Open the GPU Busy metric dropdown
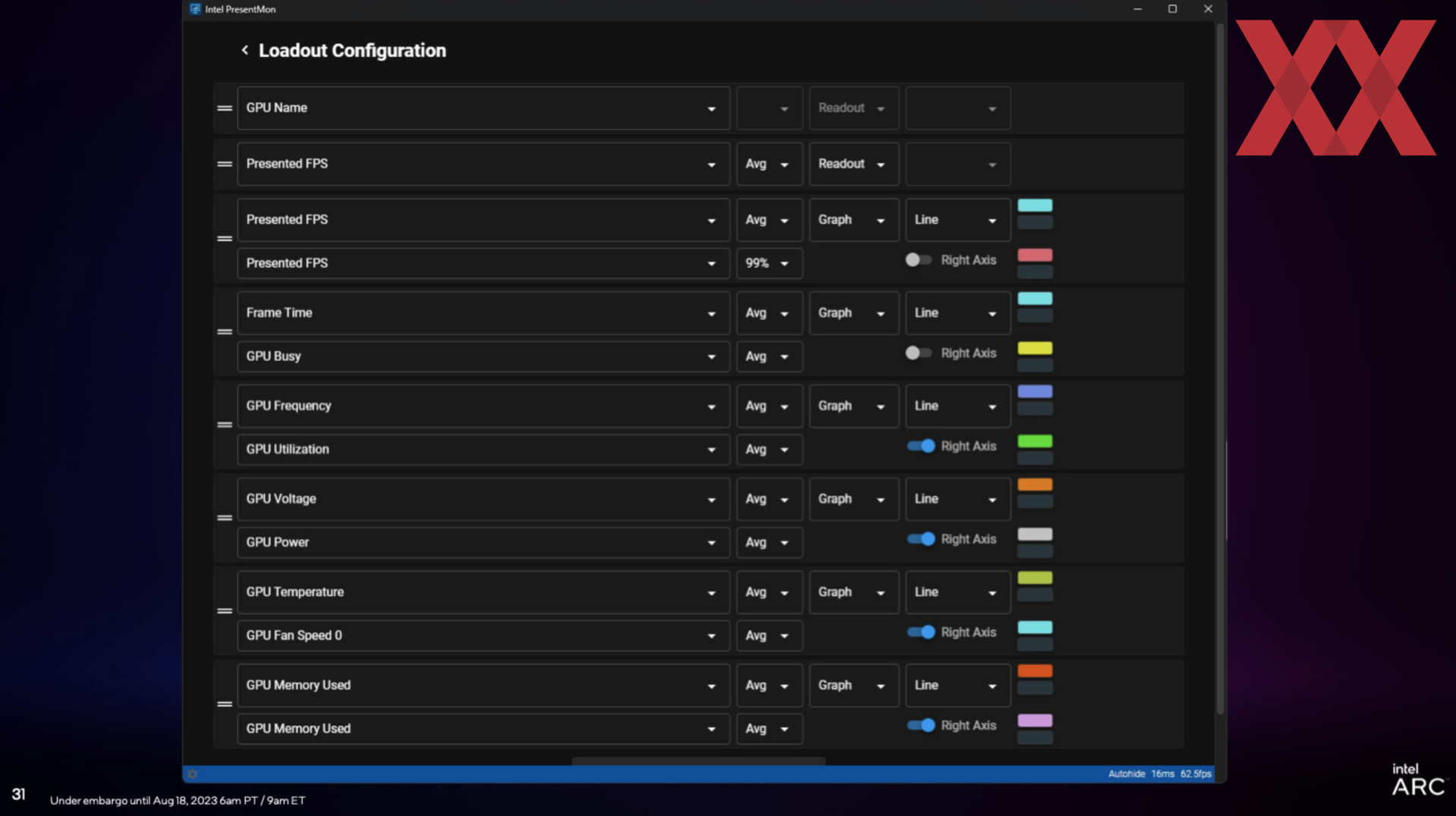Viewport: 1456px width, 816px height. [x=483, y=356]
